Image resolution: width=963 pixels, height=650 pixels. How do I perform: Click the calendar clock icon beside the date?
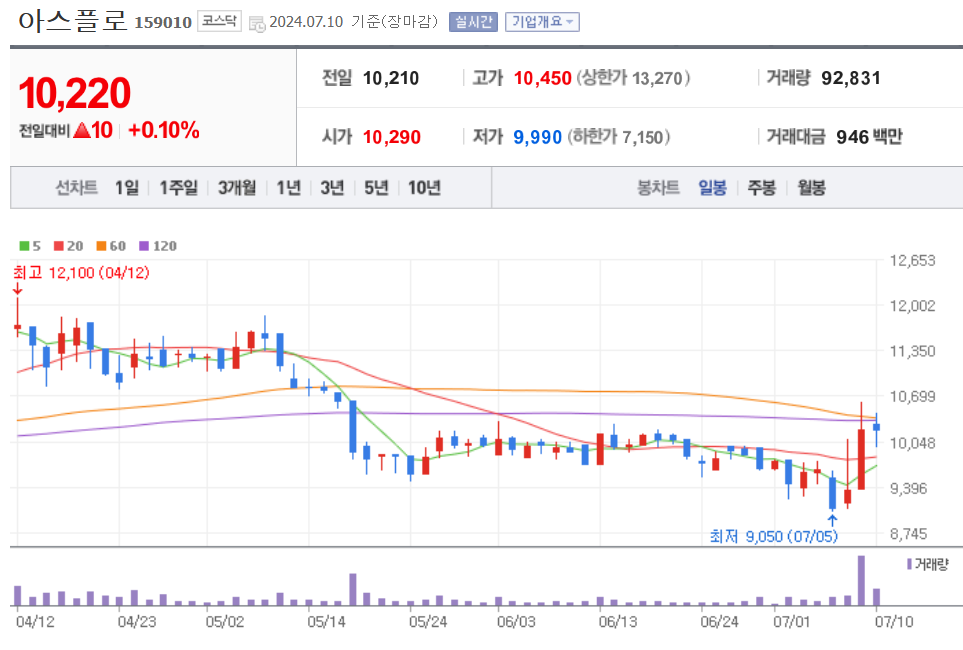257,23
